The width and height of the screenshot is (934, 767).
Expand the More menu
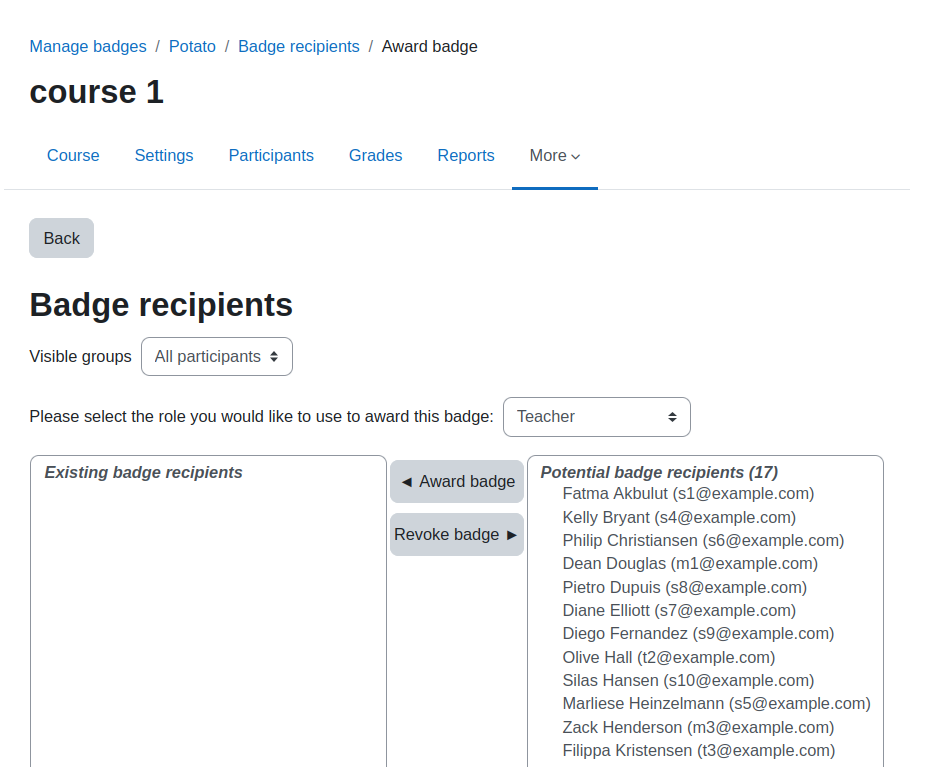pos(555,155)
